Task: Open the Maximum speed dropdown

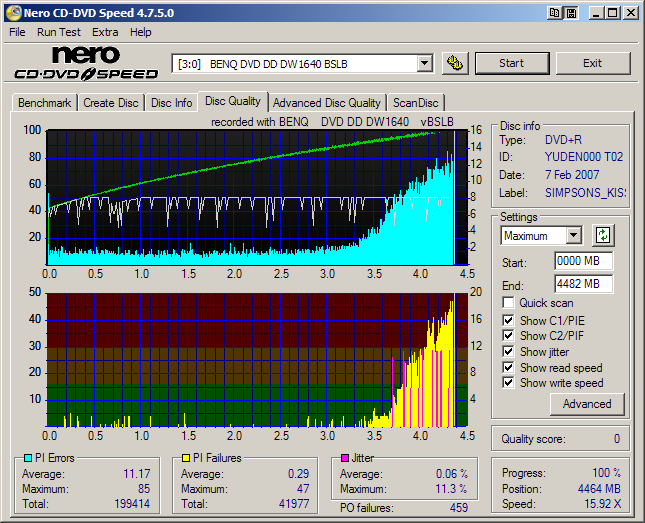Action: [x=573, y=236]
